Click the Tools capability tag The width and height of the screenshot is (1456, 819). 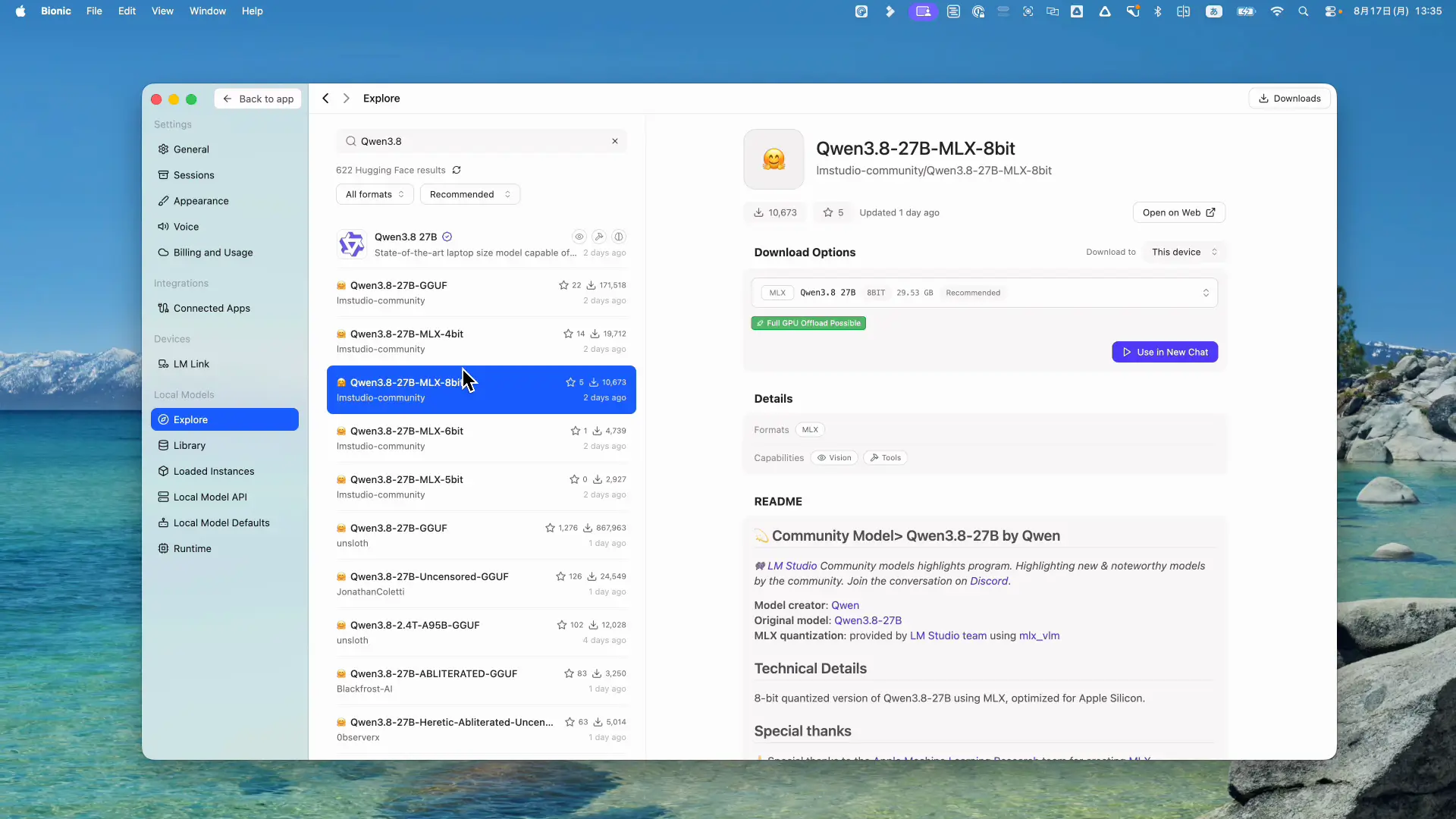(886, 458)
